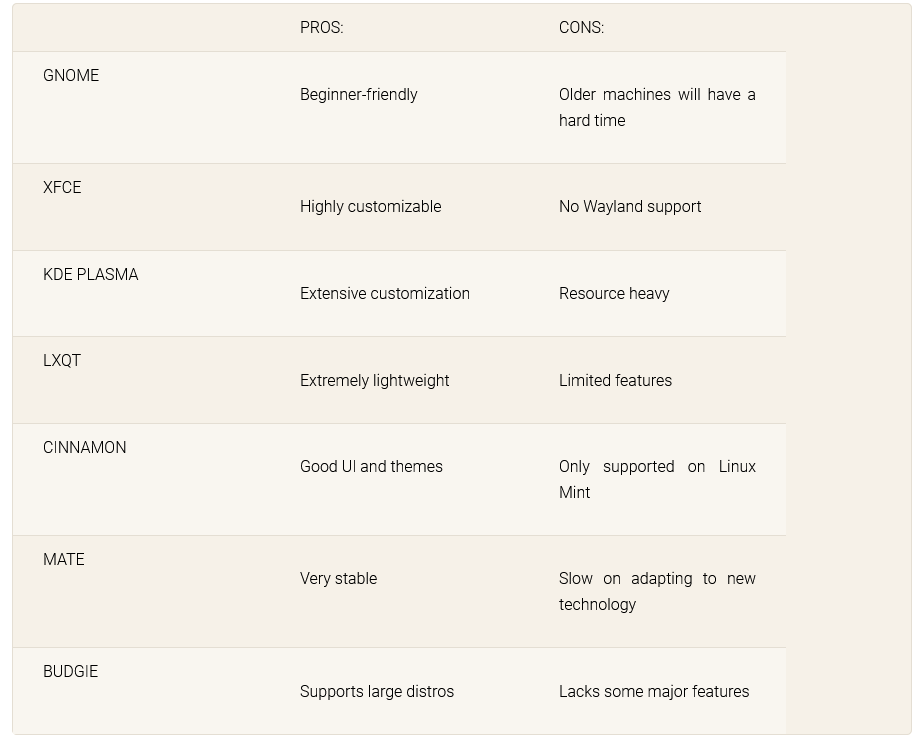Select the CINNAMON row label
Screen dimensions: 924x749
click(84, 448)
